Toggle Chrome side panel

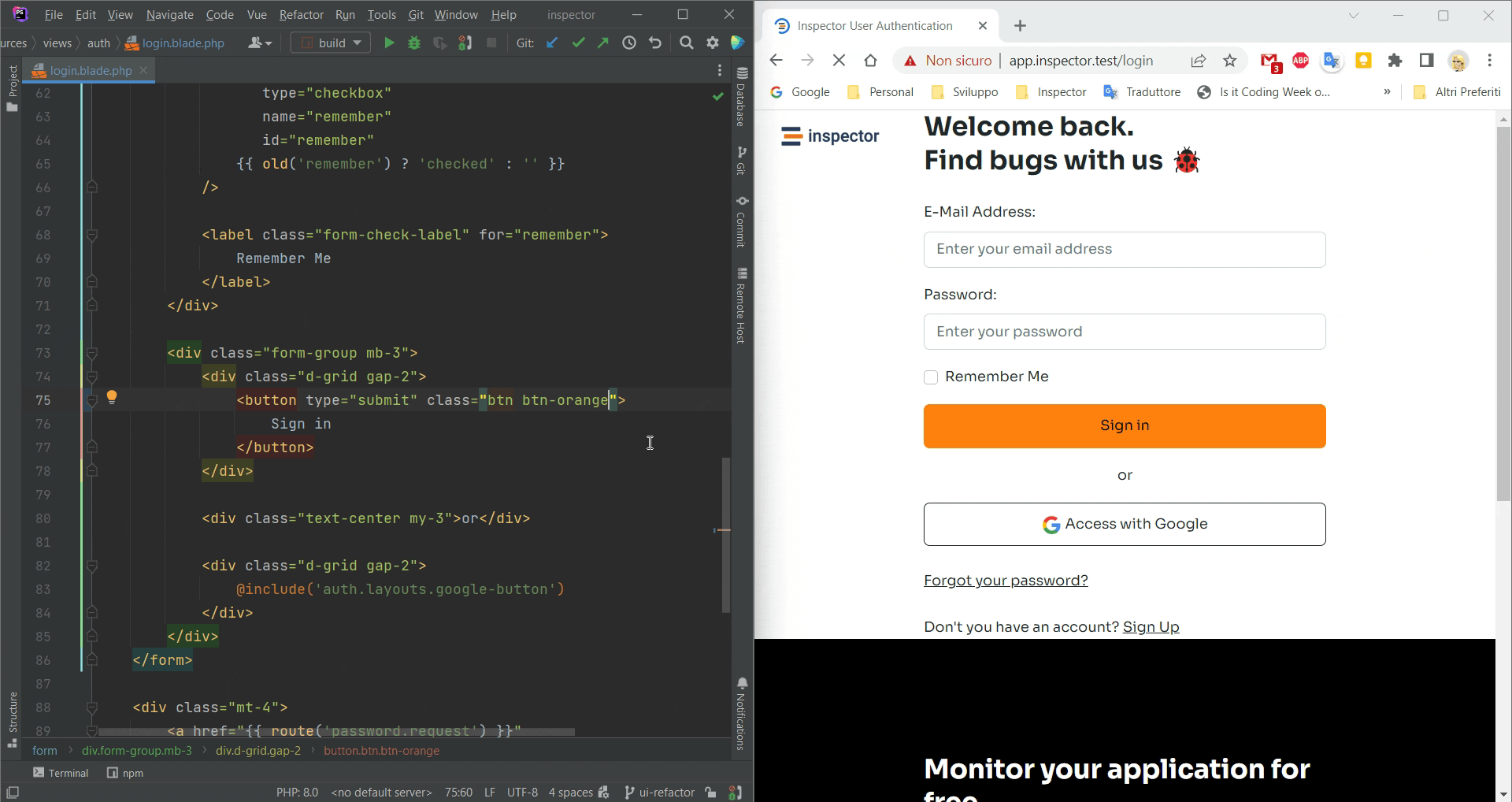pyautogui.click(x=1426, y=61)
